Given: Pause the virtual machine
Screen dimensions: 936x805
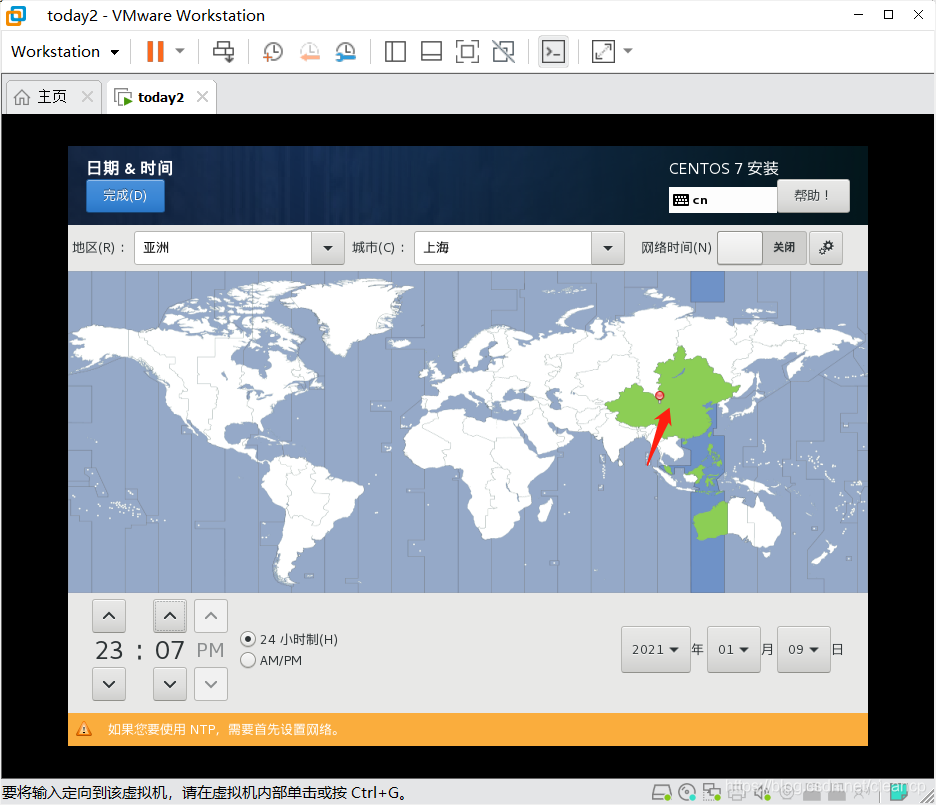Looking at the screenshot, I should 155,51.
